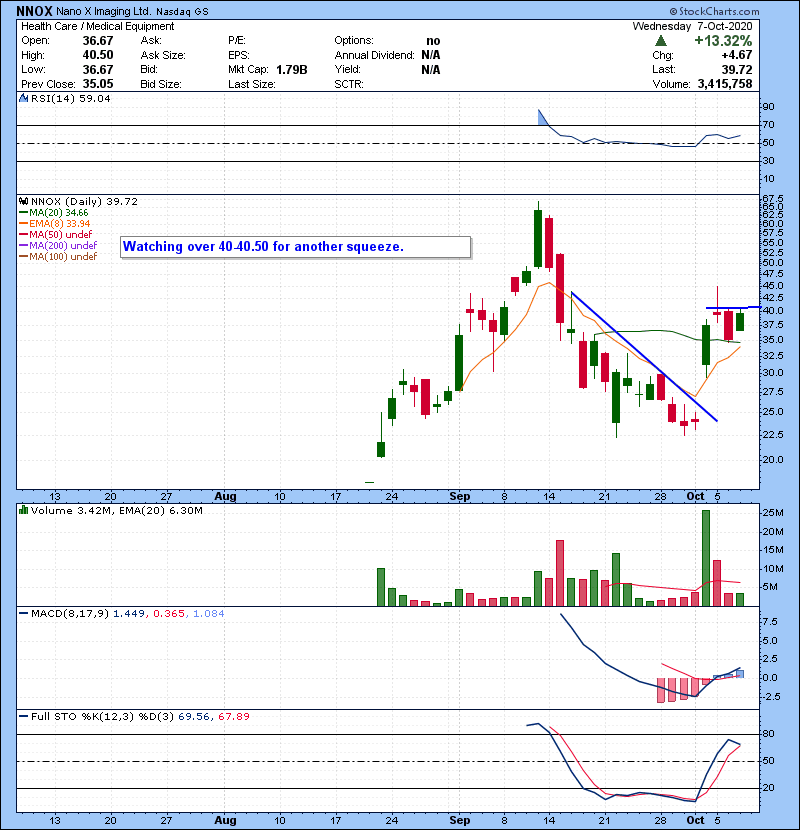The height and width of the screenshot is (830, 800).
Task: Click the Mkt Cap 1.79B value
Action: click(x=292, y=69)
